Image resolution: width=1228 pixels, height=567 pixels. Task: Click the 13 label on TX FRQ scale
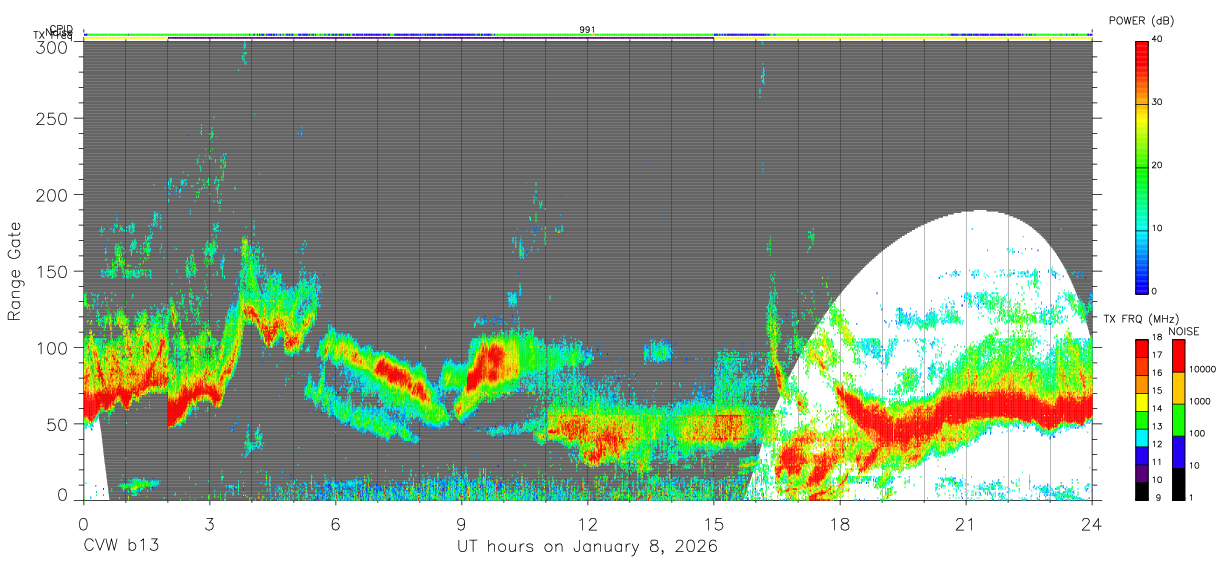pyautogui.click(x=1155, y=427)
